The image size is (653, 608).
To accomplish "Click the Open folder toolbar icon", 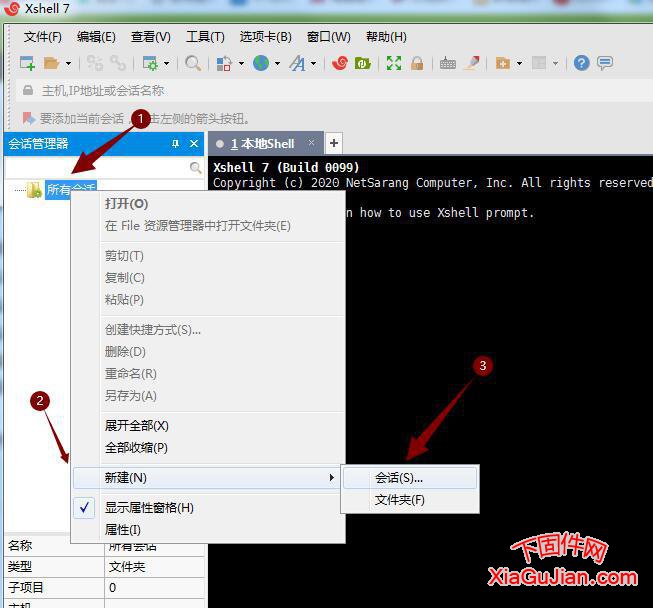I will [x=51, y=63].
